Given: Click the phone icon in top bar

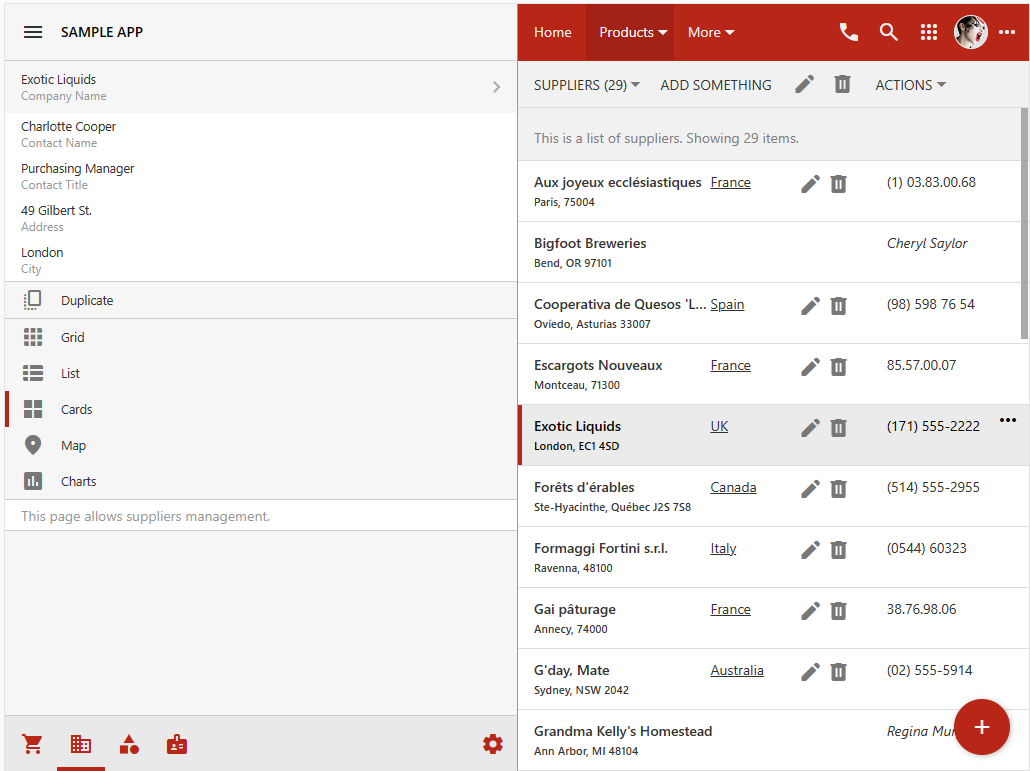Looking at the screenshot, I should (848, 32).
